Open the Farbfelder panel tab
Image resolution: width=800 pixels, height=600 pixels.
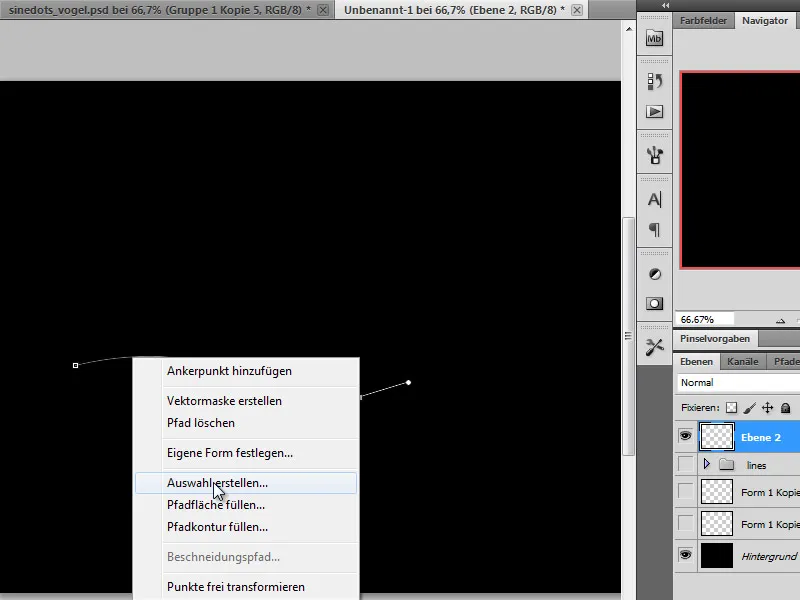coord(703,20)
